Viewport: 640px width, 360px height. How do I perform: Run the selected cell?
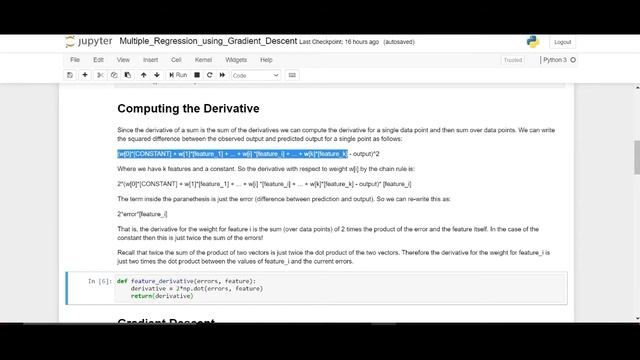click(x=178, y=75)
